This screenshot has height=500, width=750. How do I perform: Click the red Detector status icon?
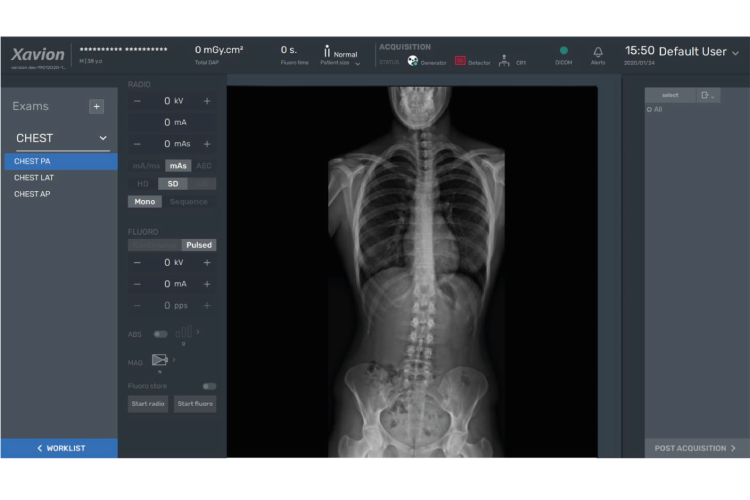[x=460, y=61]
